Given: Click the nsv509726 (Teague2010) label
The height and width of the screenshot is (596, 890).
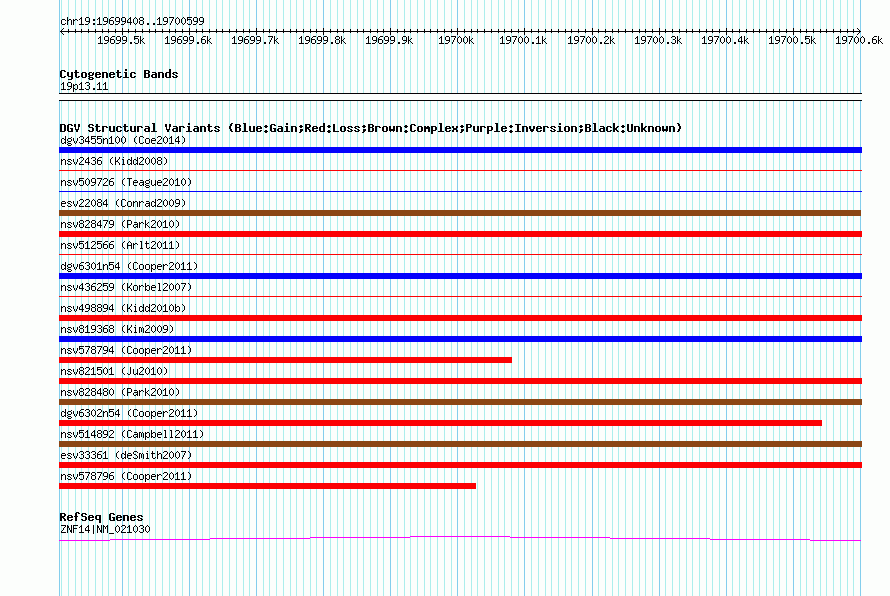Looking at the screenshot, I should pos(126,182).
